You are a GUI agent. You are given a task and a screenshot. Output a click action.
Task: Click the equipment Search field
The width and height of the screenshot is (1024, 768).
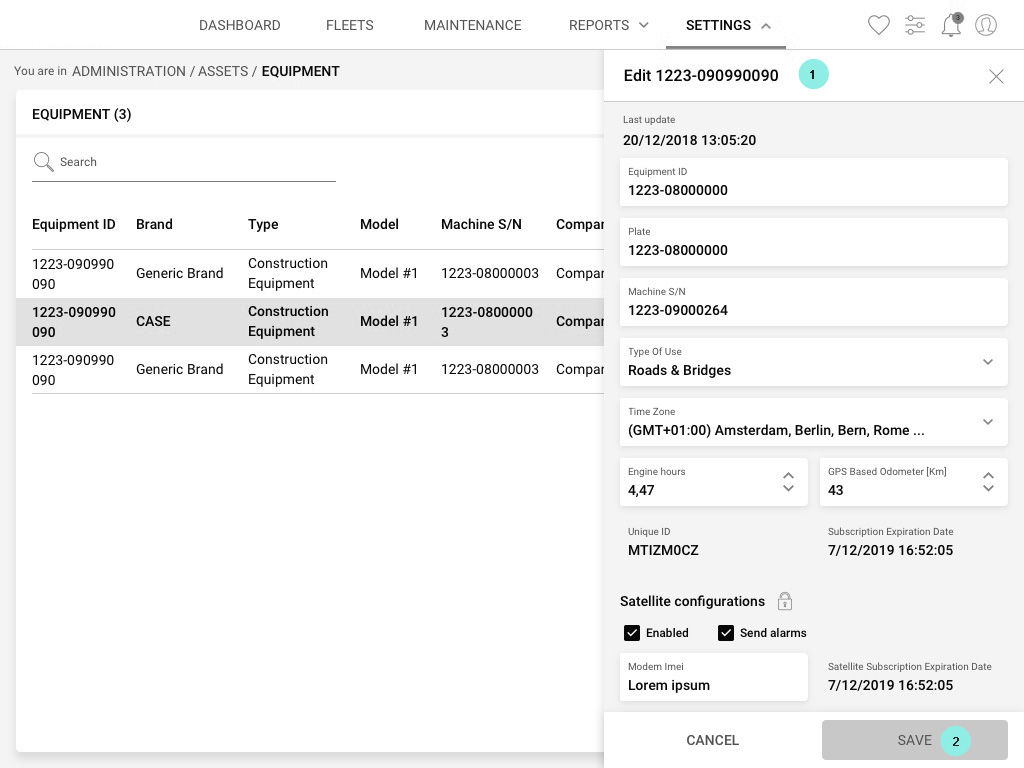pyautogui.click(x=184, y=162)
